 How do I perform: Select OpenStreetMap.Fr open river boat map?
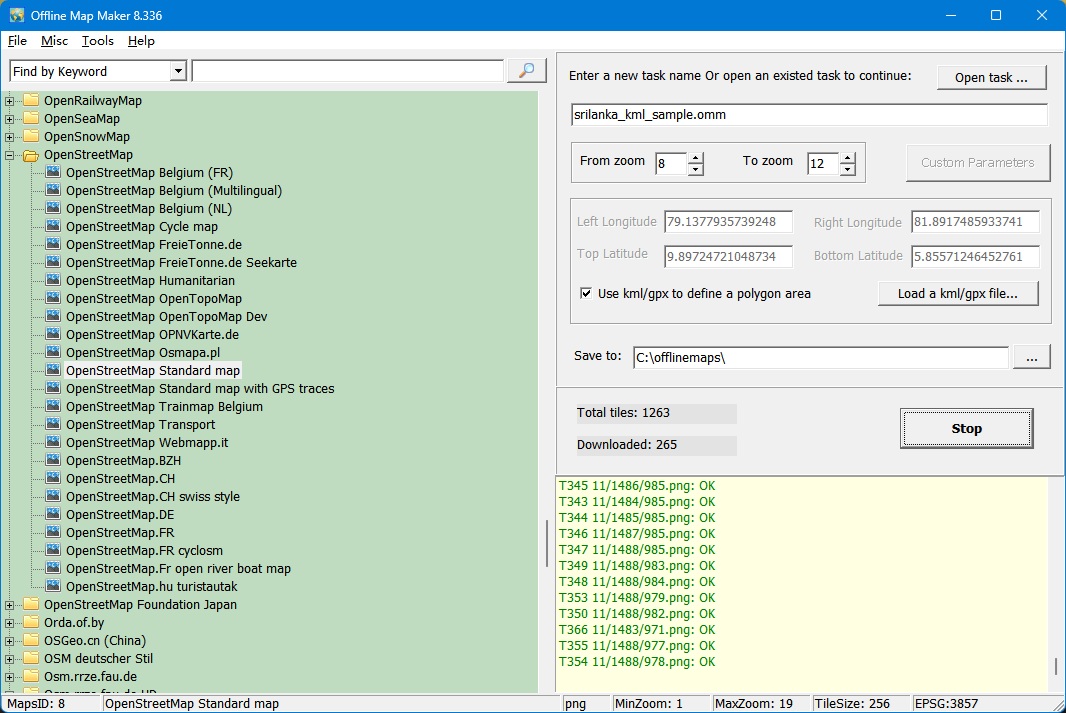(178, 569)
